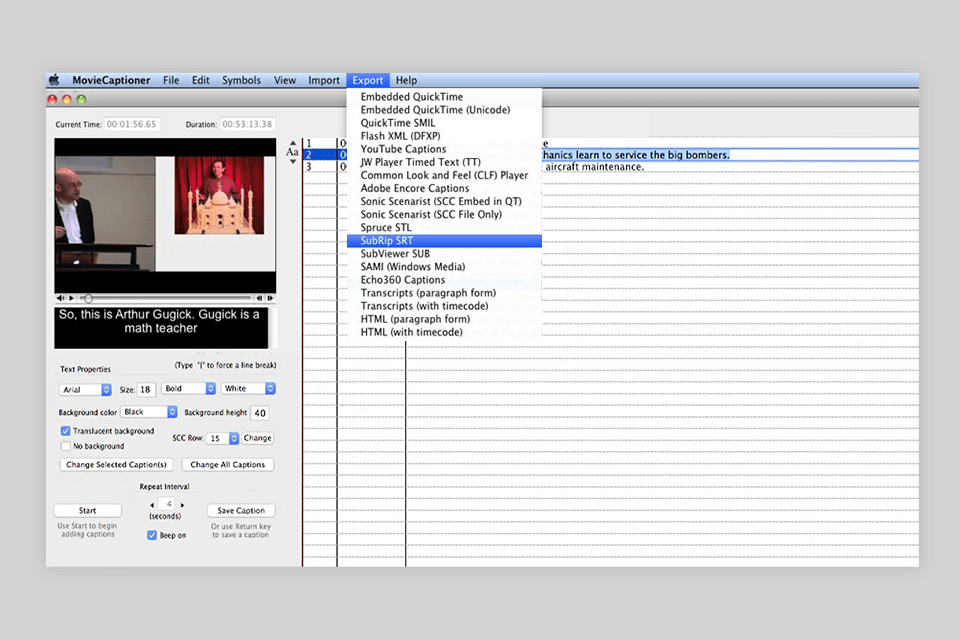Choose Common Look and Feel (CLF) Player
The height and width of the screenshot is (640, 960).
point(444,175)
